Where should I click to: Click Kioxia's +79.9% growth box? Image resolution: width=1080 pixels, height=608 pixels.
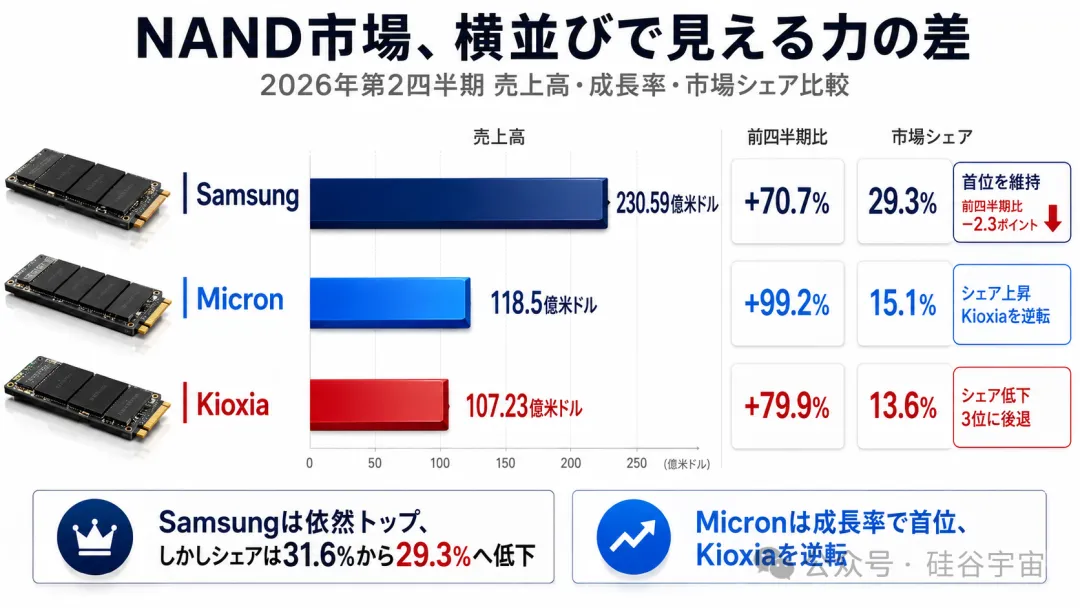[787, 406]
